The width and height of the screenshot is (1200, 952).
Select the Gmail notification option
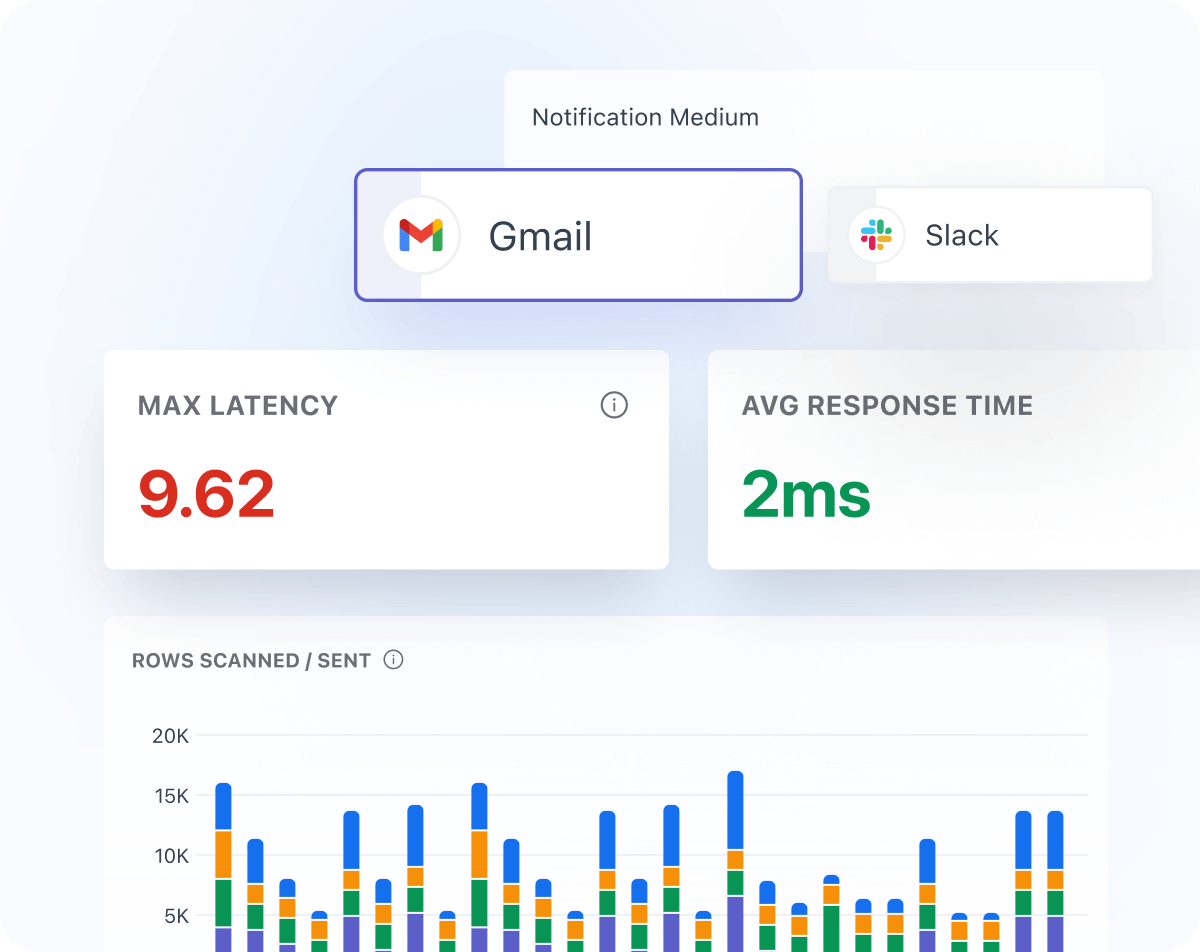coord(578,235)
